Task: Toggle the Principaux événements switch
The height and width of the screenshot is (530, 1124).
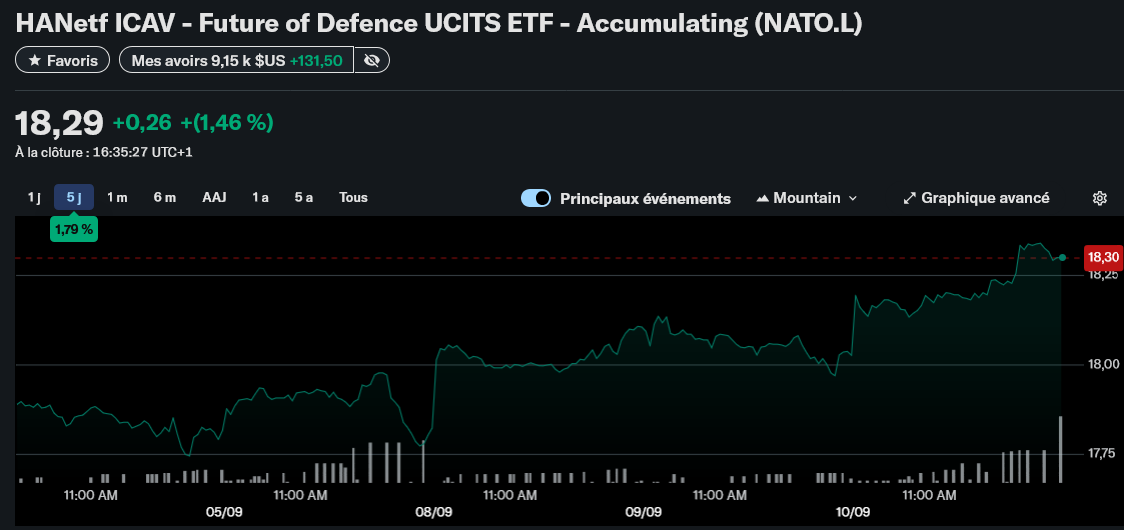Action: point(536,198)
